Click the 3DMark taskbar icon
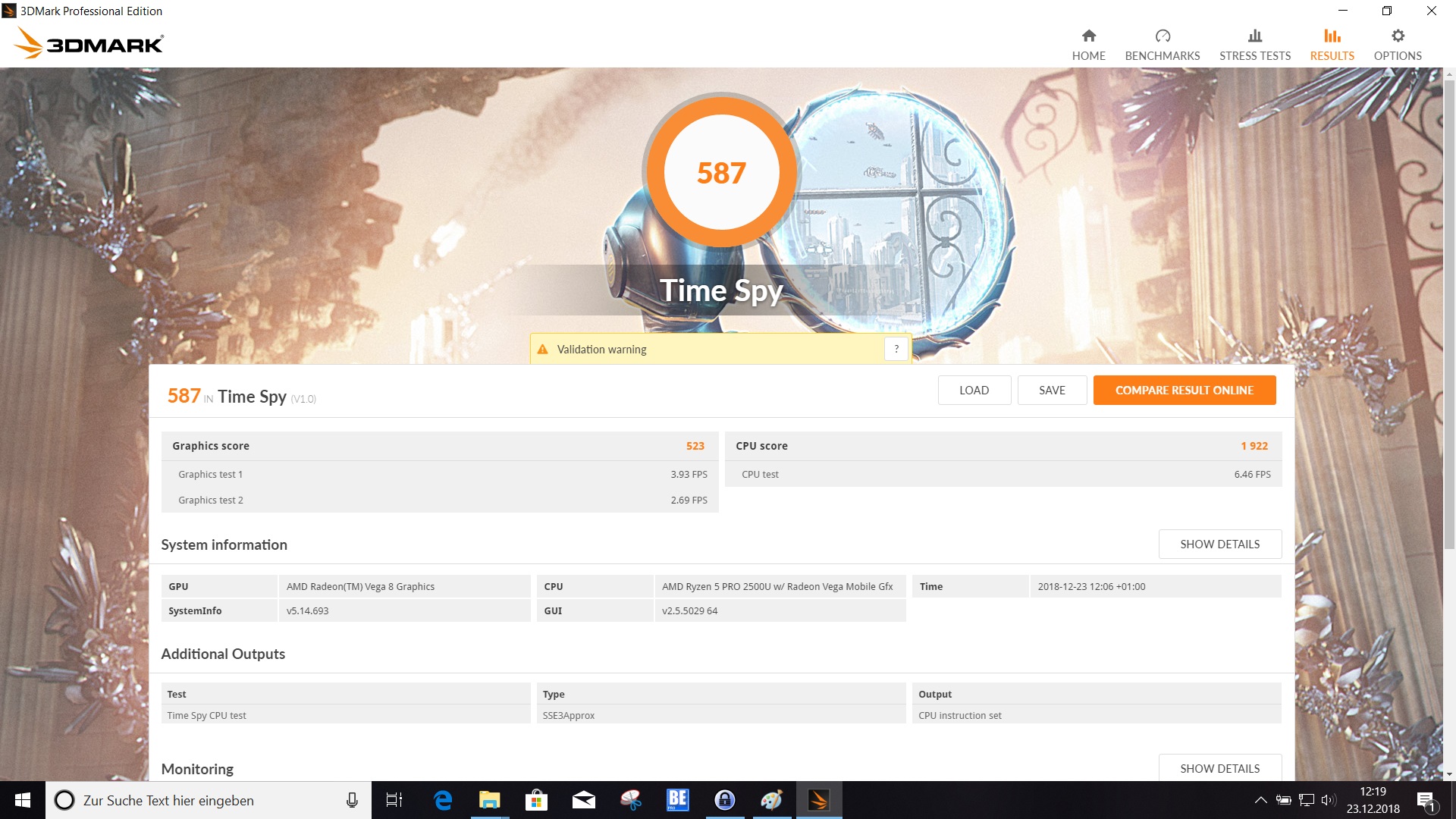The height and width of the screenshot is (819, 1456). tap(818, 800)
